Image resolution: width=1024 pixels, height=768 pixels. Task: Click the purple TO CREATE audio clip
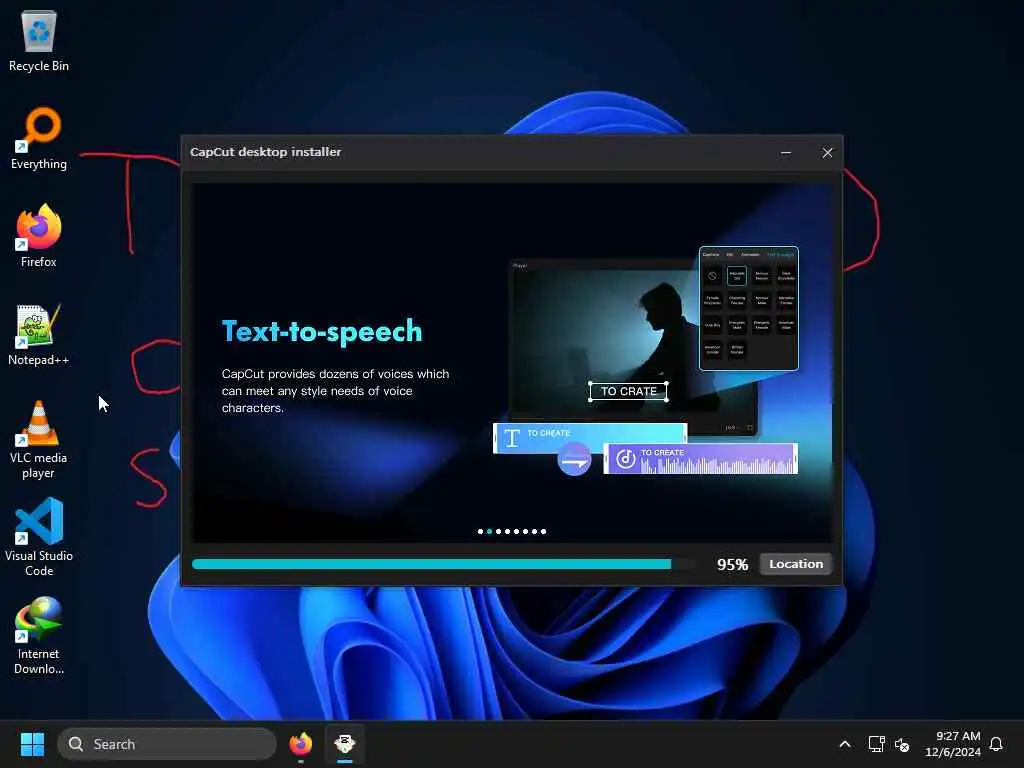(700, 458)
